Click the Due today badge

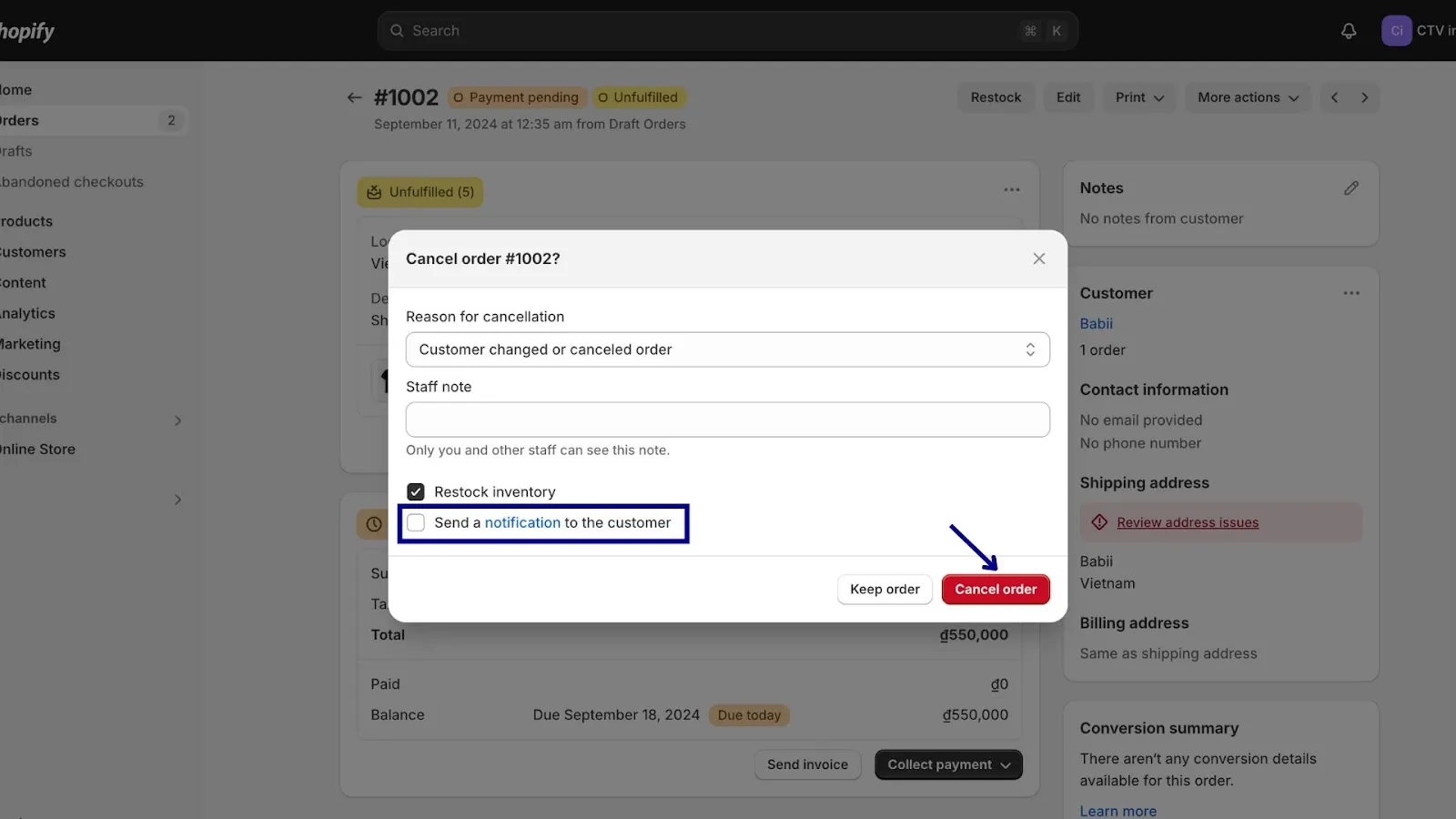click(749, 715)
